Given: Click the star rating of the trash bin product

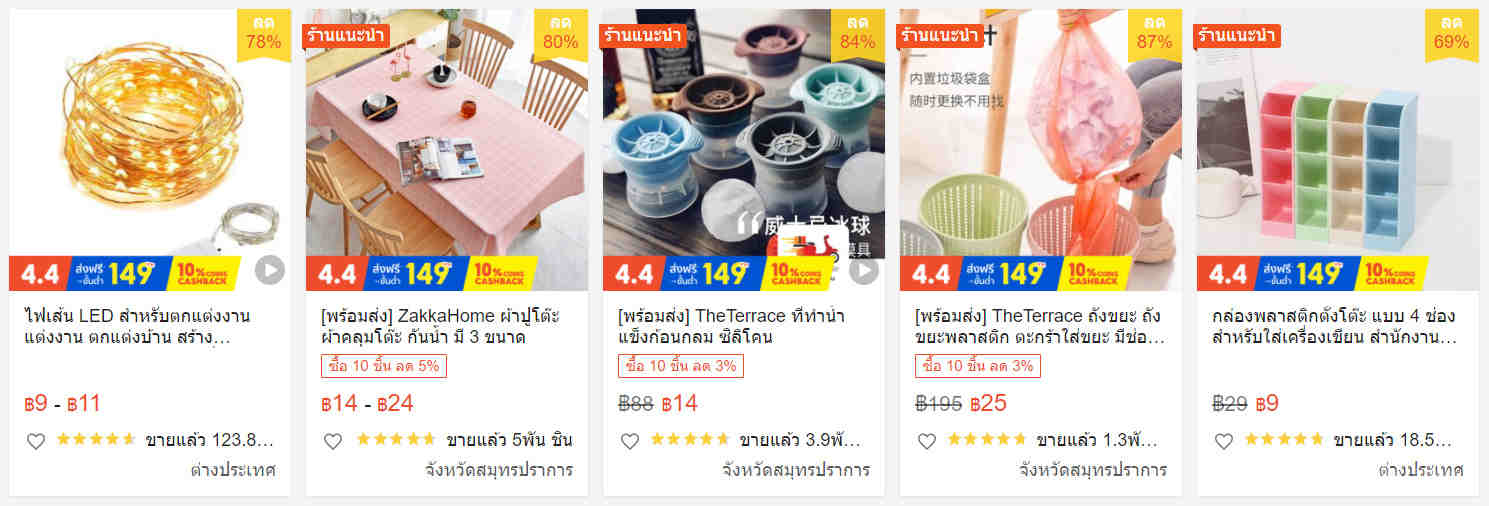Looking at the screenshot, I should point(986,440).
